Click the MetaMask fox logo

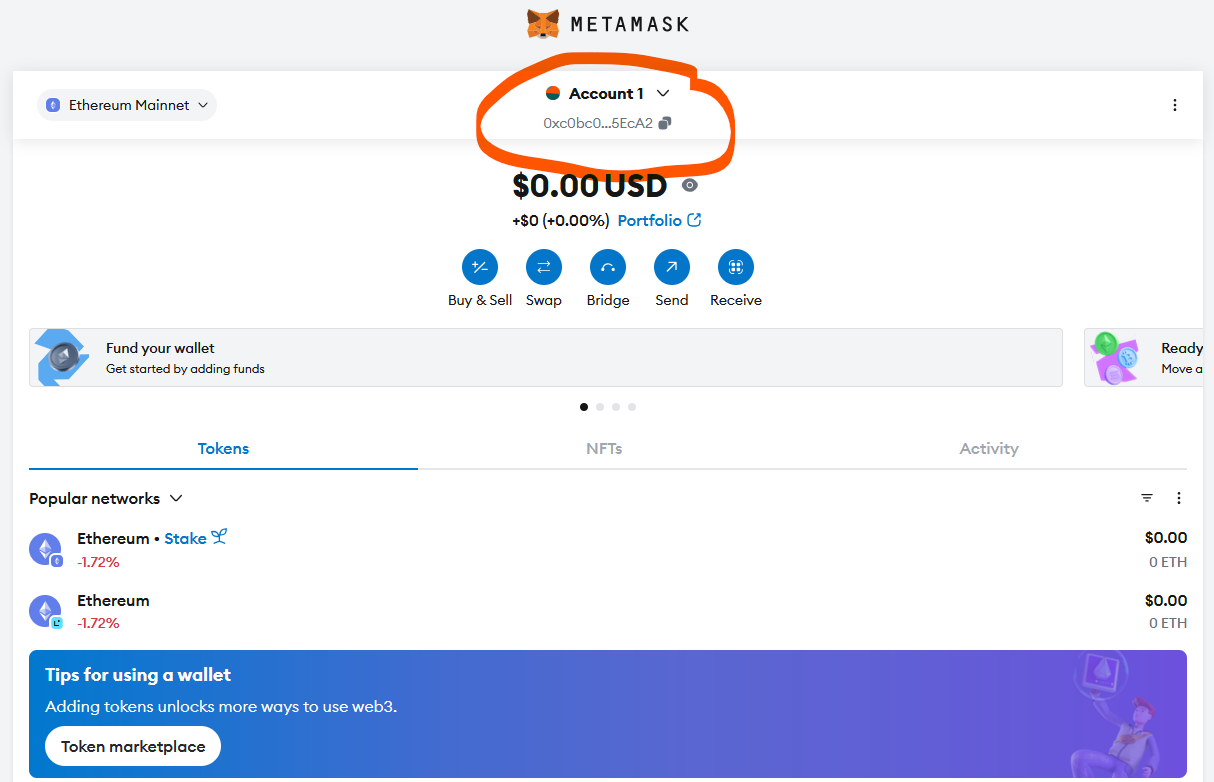tap(543, 24)
